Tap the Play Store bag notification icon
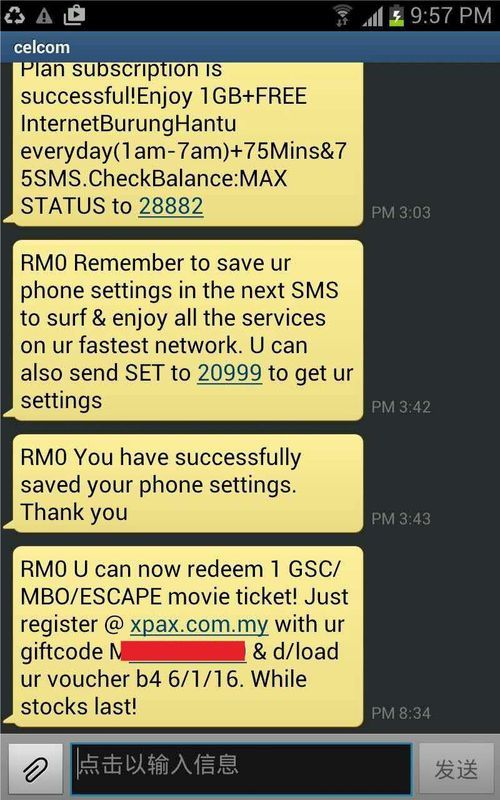500x800 pixels. [74, 15]
